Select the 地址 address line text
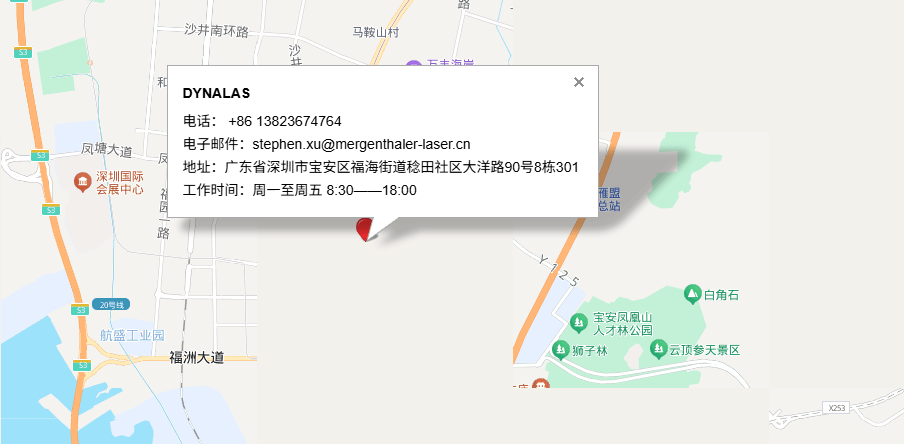This screenshot has width=904, height=444. click(x=381, y=167)
